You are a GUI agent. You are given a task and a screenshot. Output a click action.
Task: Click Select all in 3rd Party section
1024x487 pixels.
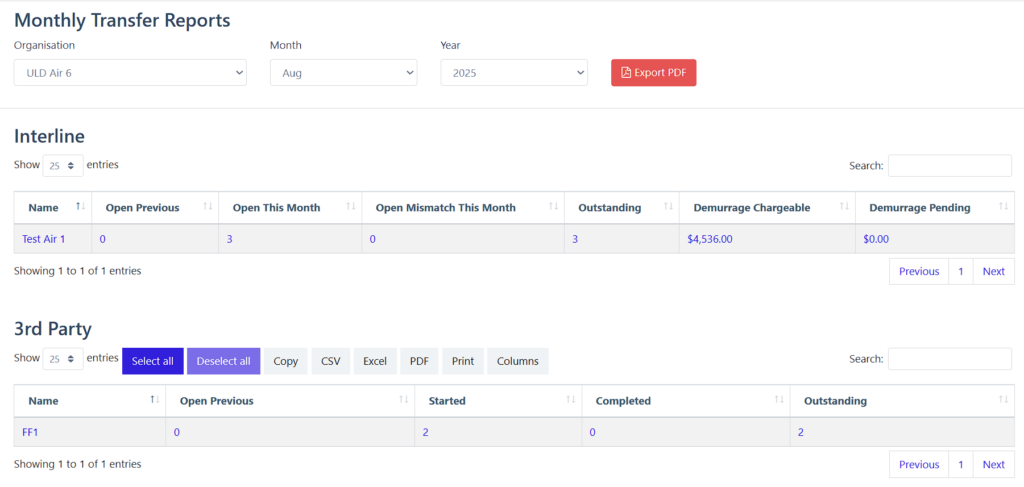[x=152, y=361]
